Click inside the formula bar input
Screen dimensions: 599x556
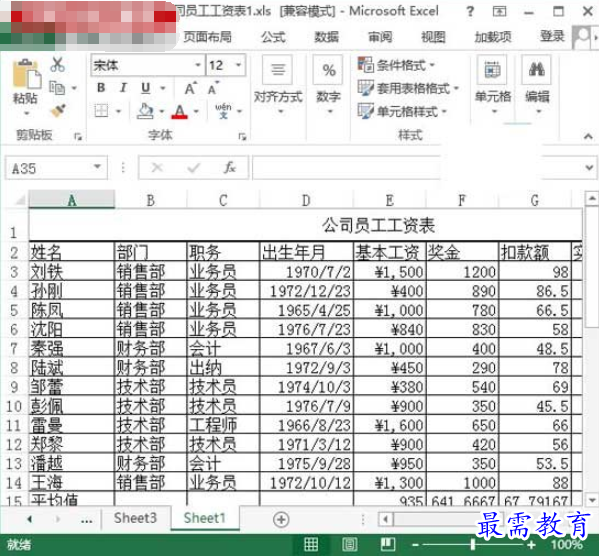(346, 167)
